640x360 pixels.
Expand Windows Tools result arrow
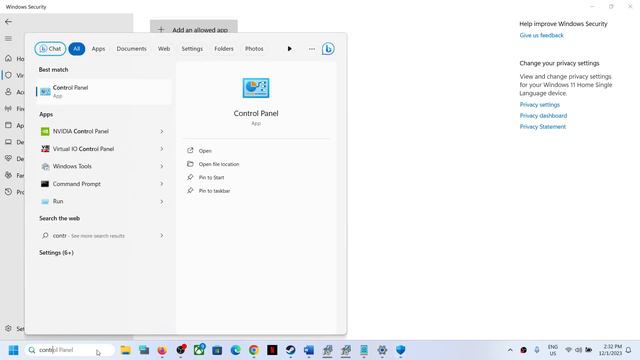pyautogui.click(x=162, y=167)
